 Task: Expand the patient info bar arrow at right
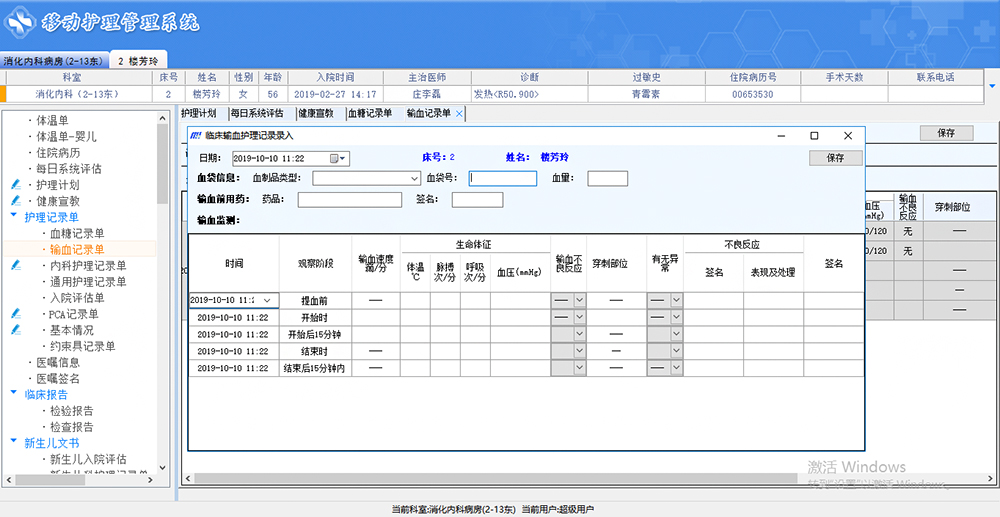(x=992, y=85)
